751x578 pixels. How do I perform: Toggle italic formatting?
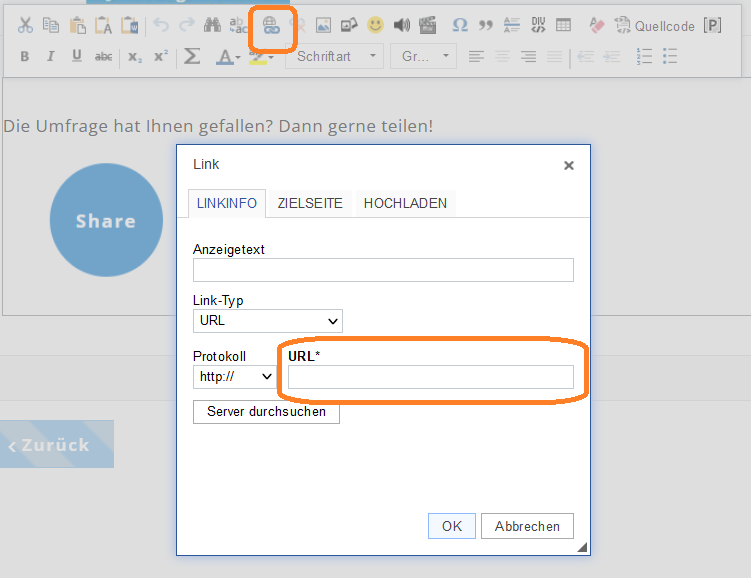[50, 57]
